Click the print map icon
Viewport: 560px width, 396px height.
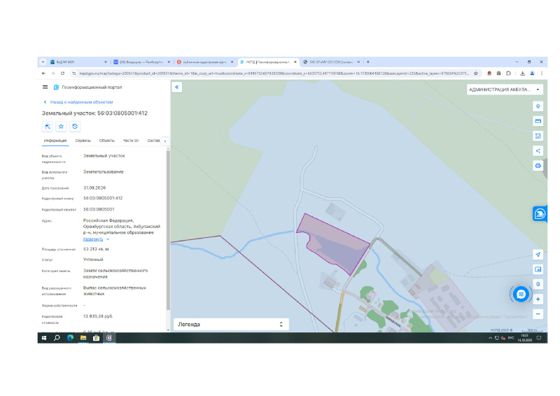click(x=538, y=166)
